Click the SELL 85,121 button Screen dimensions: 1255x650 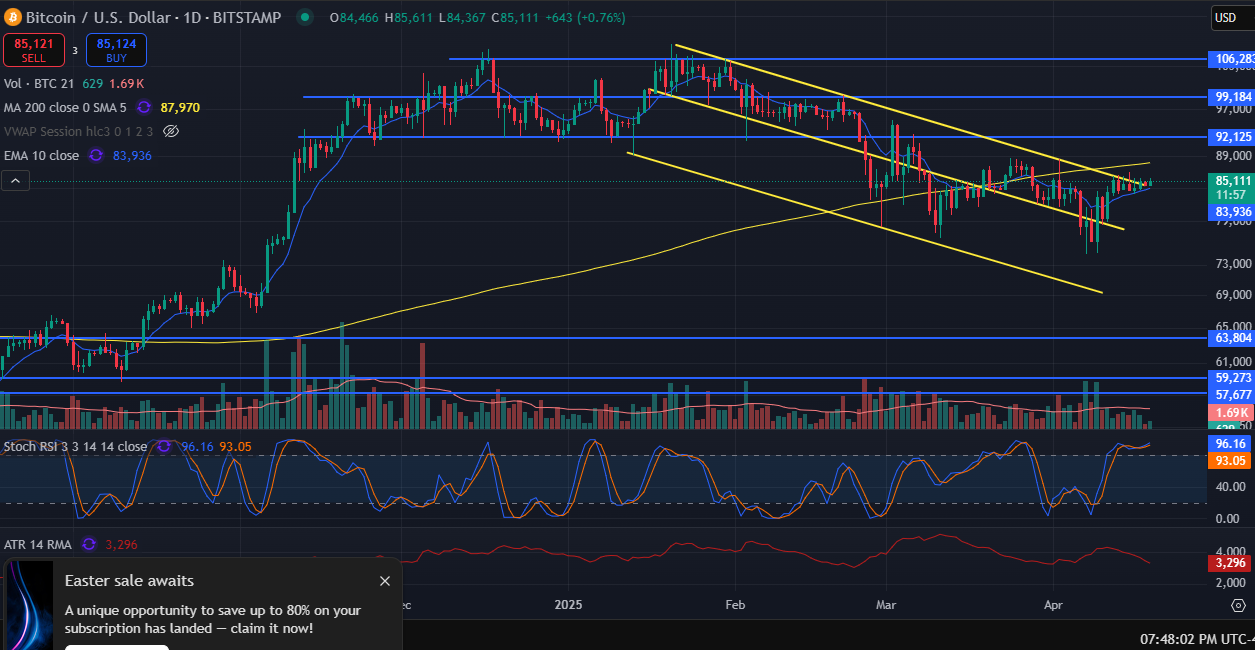tap(34, 50)
